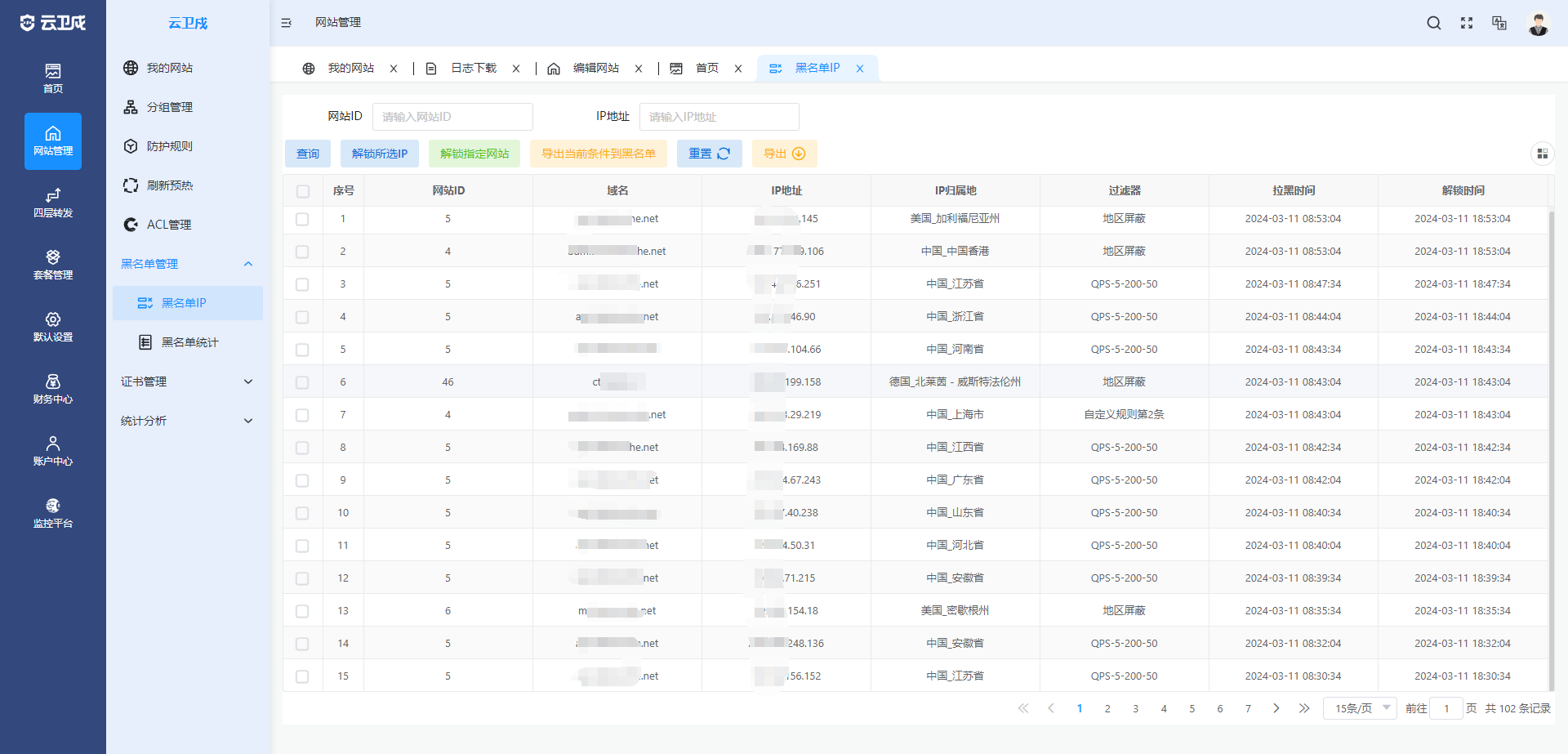This screenshot has width=1568, height=754.
Task: Switch to the 日志下载 tab
Action: click(474, 69)
